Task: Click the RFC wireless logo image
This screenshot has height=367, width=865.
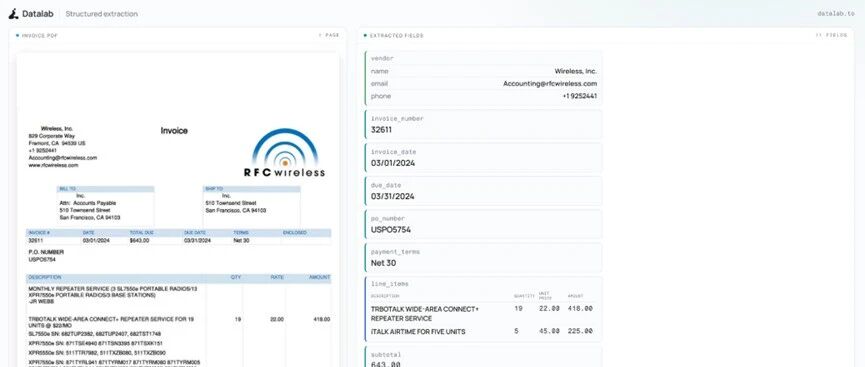Action: point(285,153)
